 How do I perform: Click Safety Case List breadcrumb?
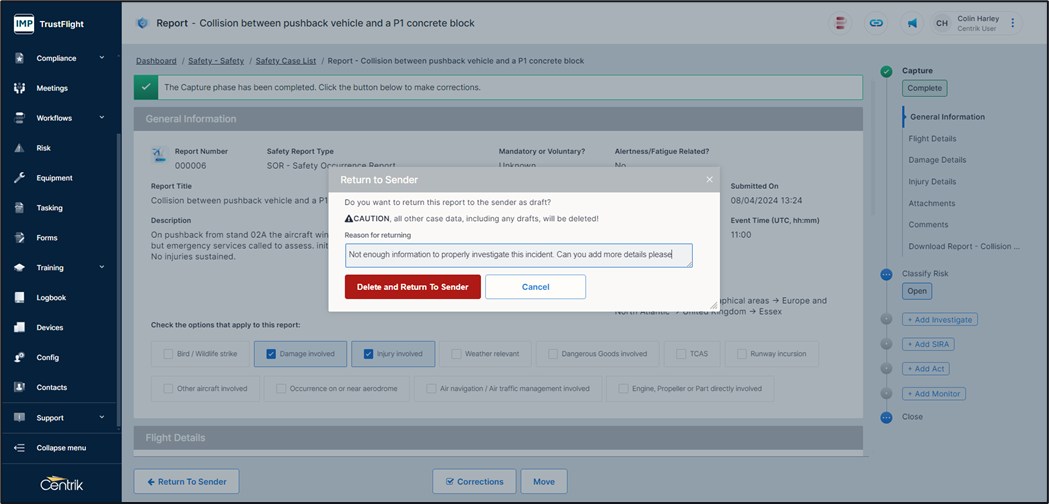point(286,61)
